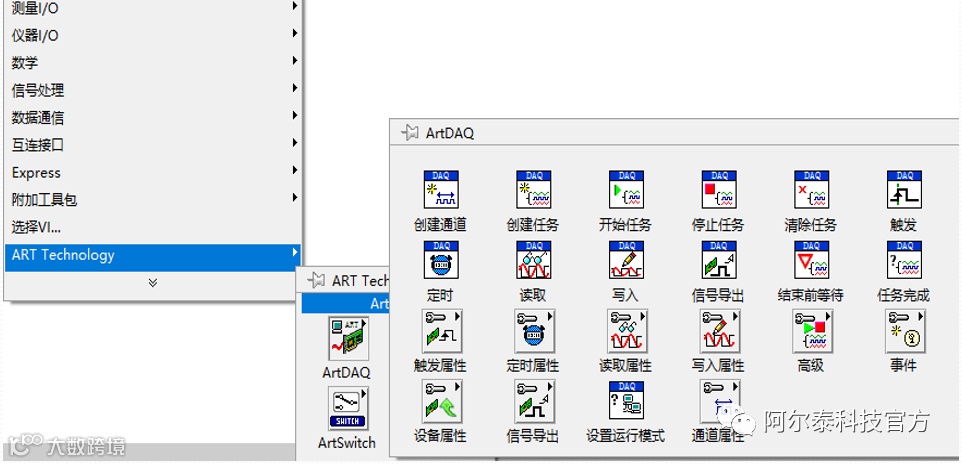
Task: Open the ArtDAQ subpalette icon
Action: (348, 338)
